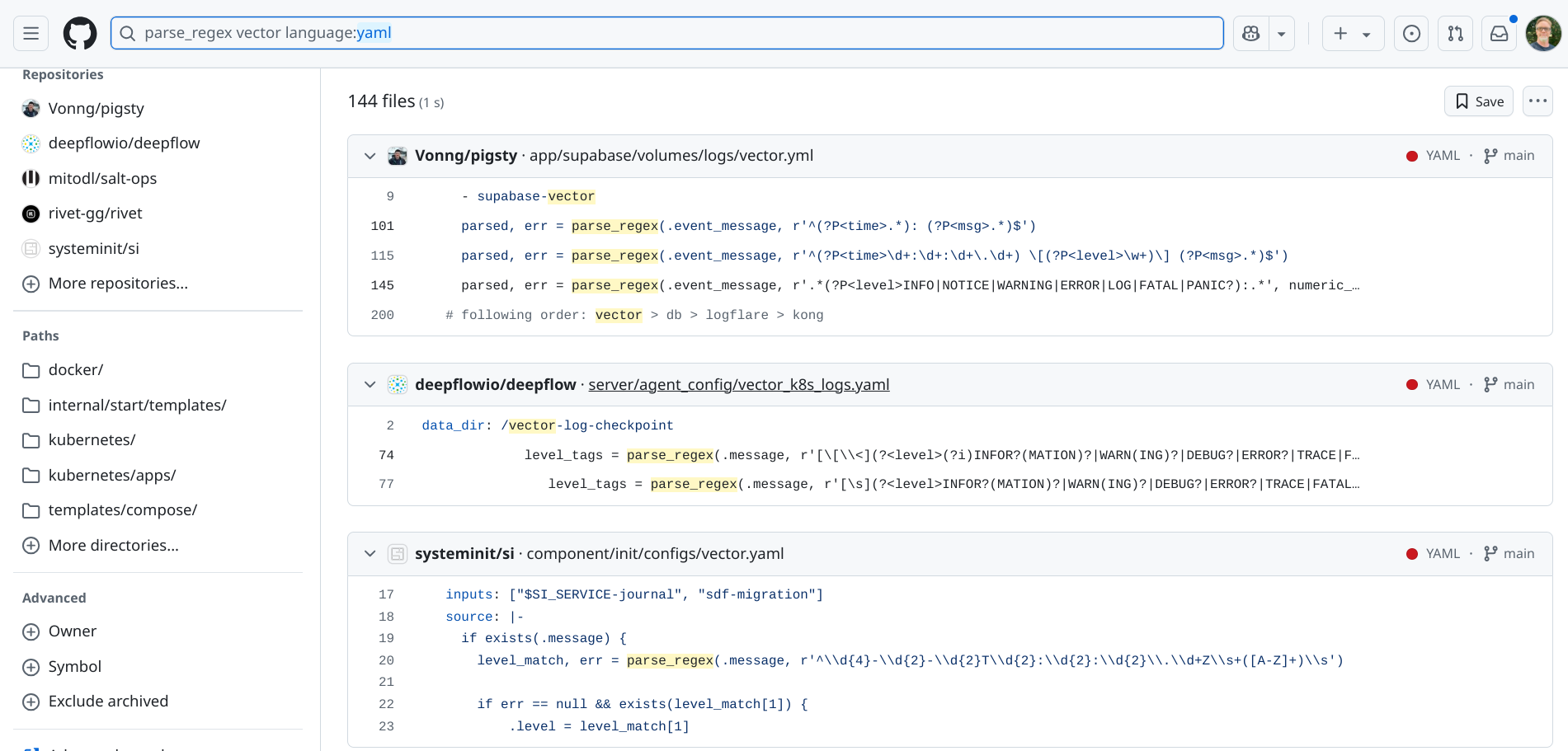Save this search with Save button
This screenshot has width=1568, height=751.
pyautogui.click(x=1479, y=101)
